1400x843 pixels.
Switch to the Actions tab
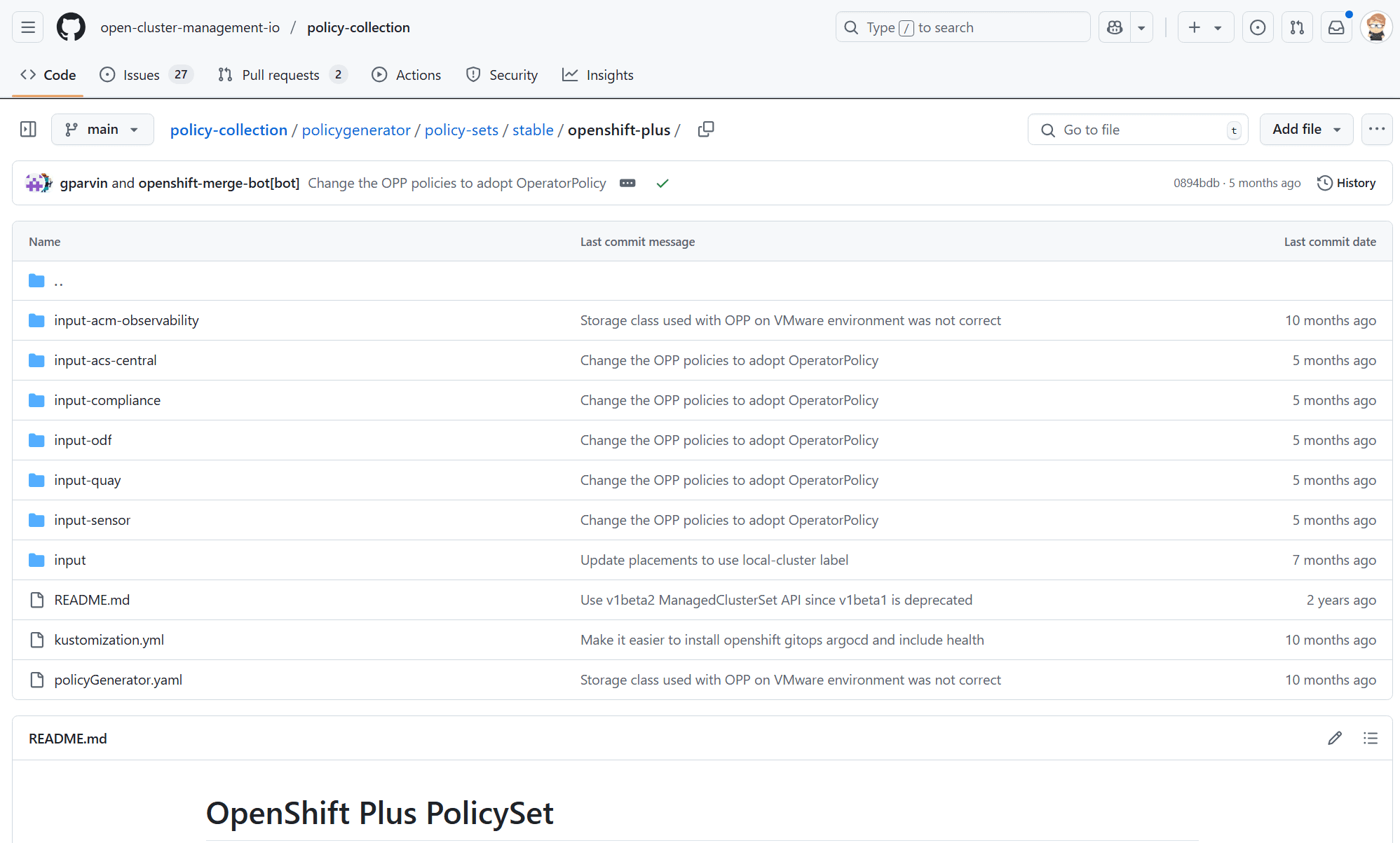(407, 75)
